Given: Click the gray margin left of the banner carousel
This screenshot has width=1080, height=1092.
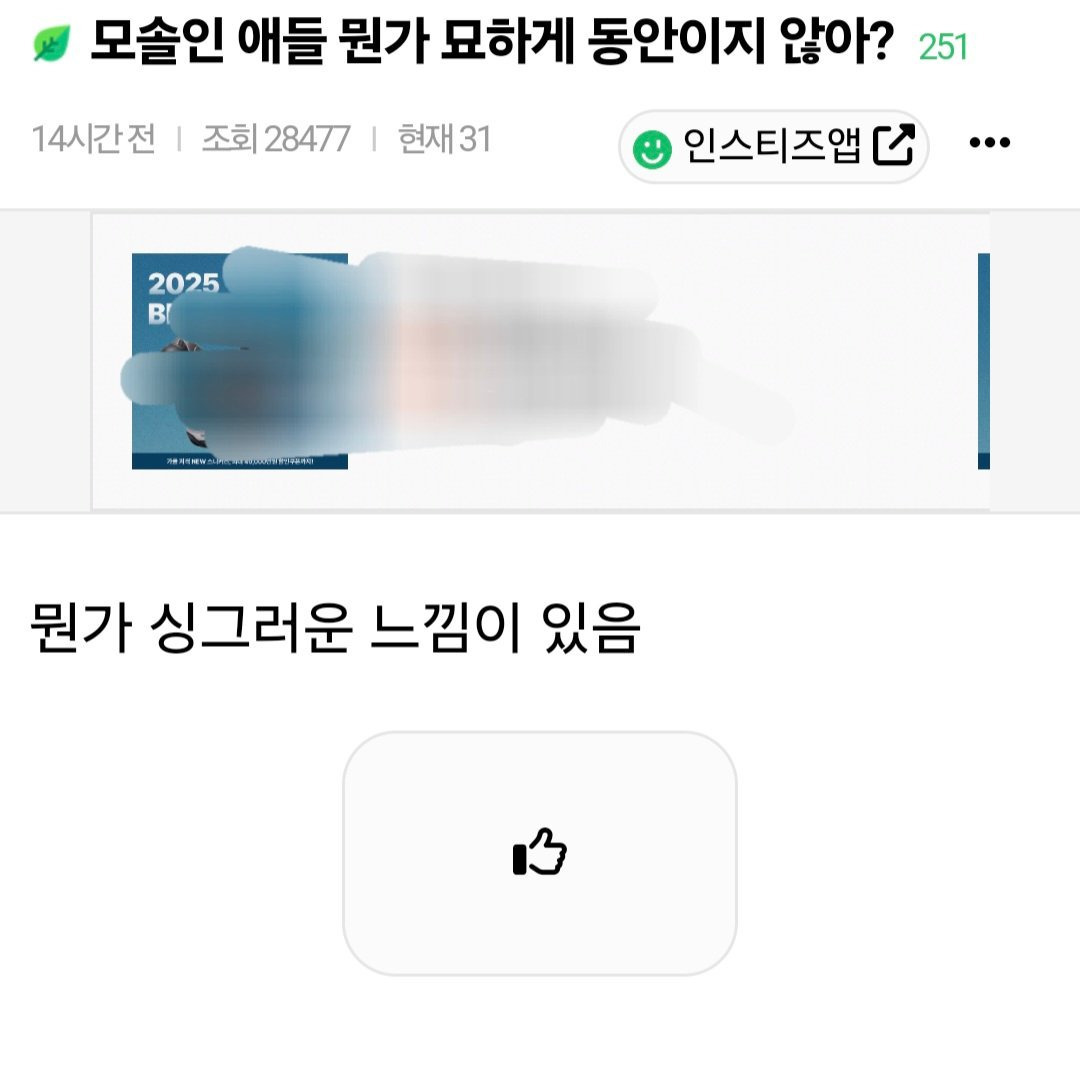Looking at the screenshot, I should [45, 361].
